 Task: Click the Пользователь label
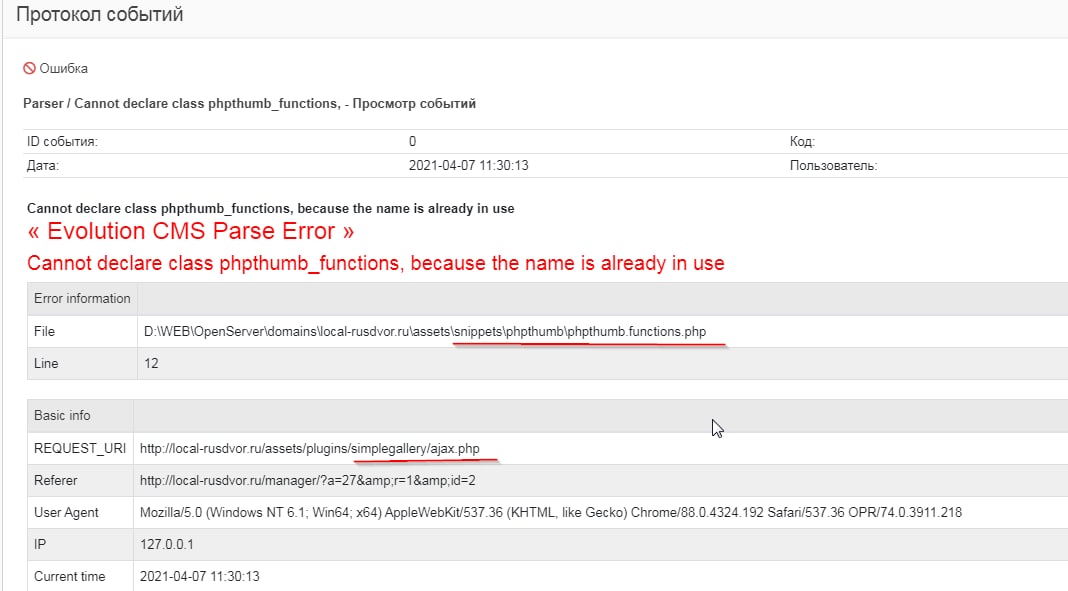833,165
